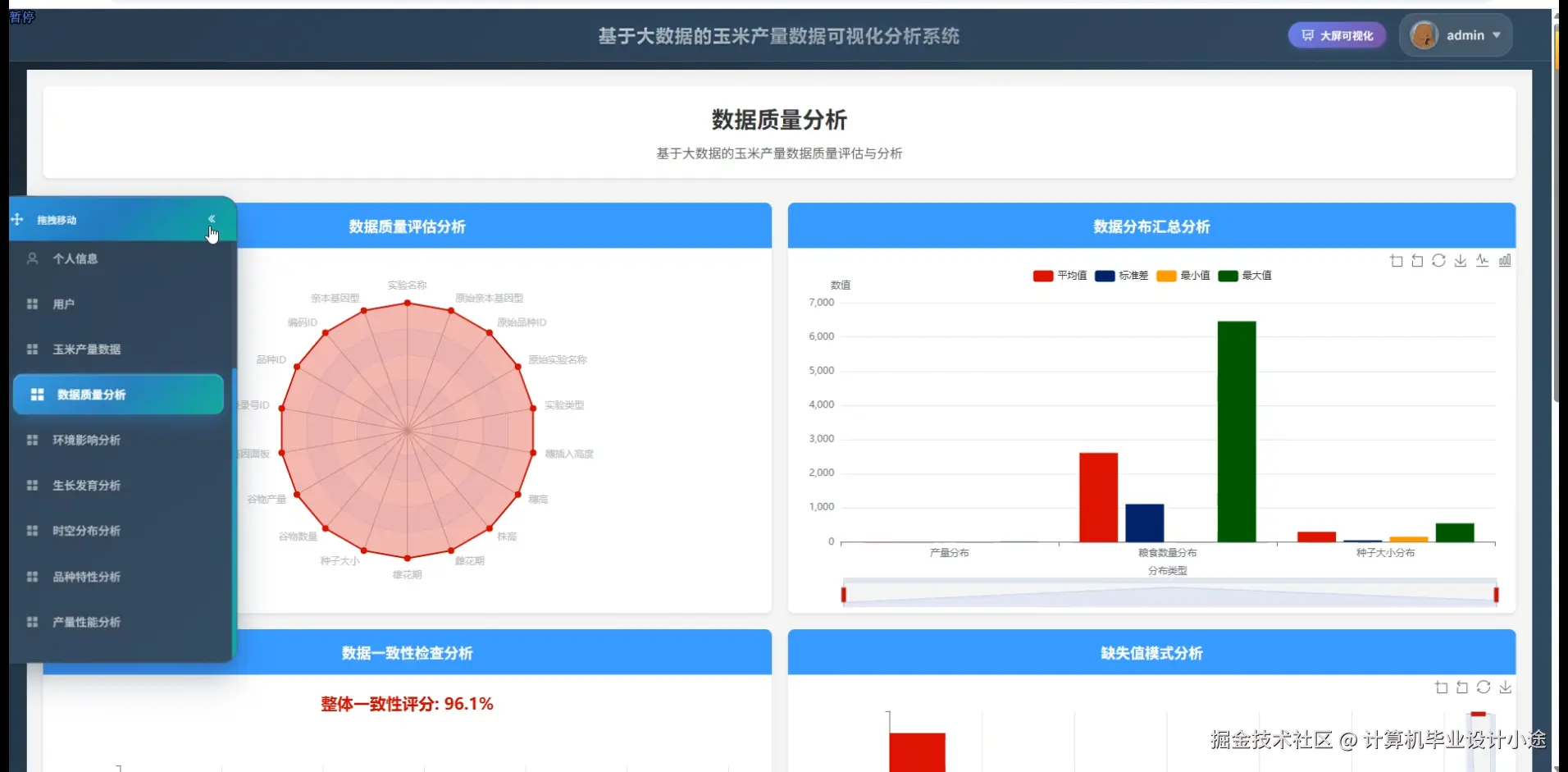Download the 数据分布汇总分析 chart as image

click(x=1461, y=260)
